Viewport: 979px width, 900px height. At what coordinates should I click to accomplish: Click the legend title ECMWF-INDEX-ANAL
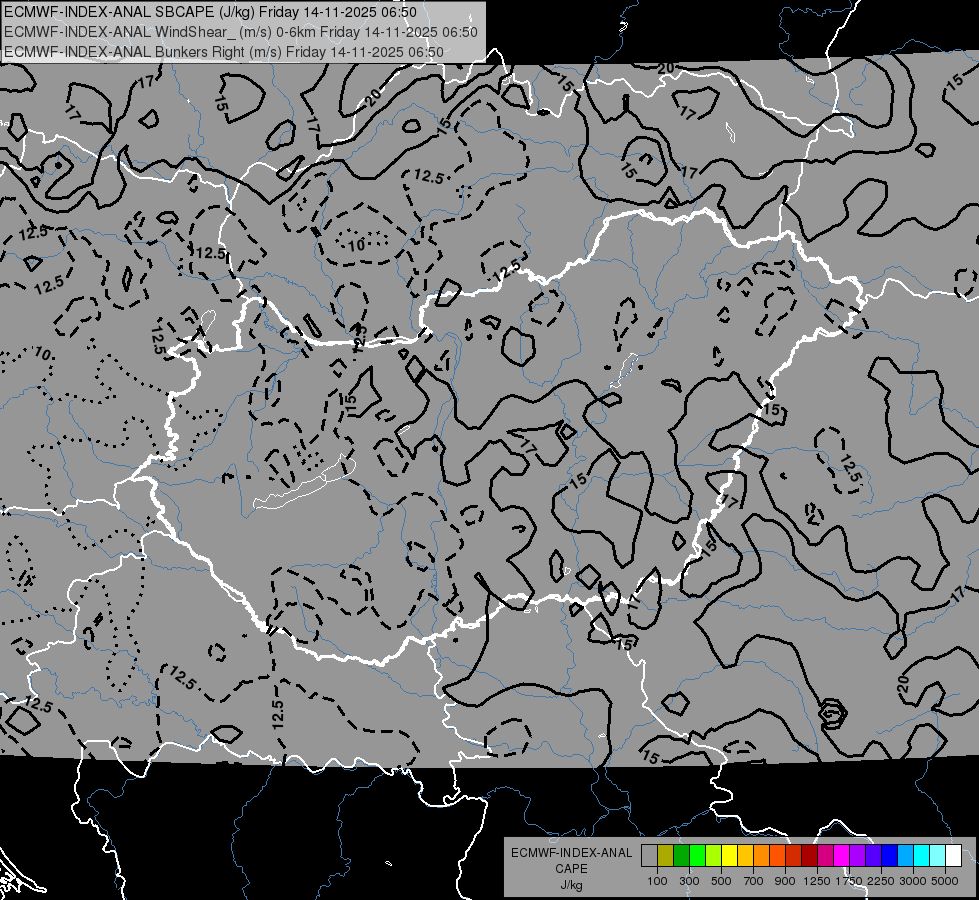pos(571,853)
